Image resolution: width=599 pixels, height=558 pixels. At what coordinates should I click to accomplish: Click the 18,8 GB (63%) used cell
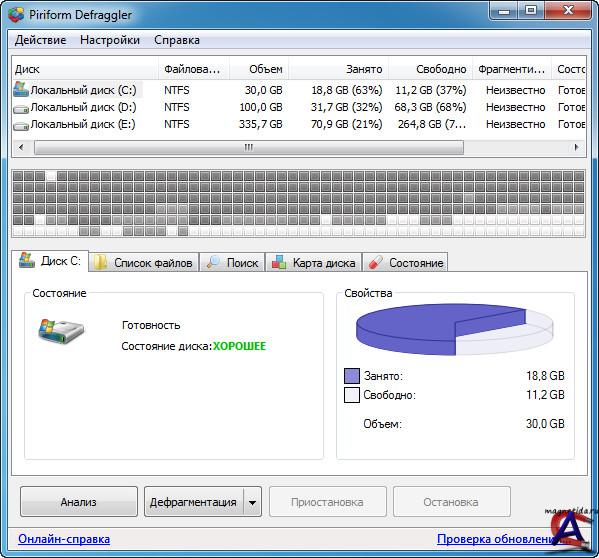[x=347, y=90]
